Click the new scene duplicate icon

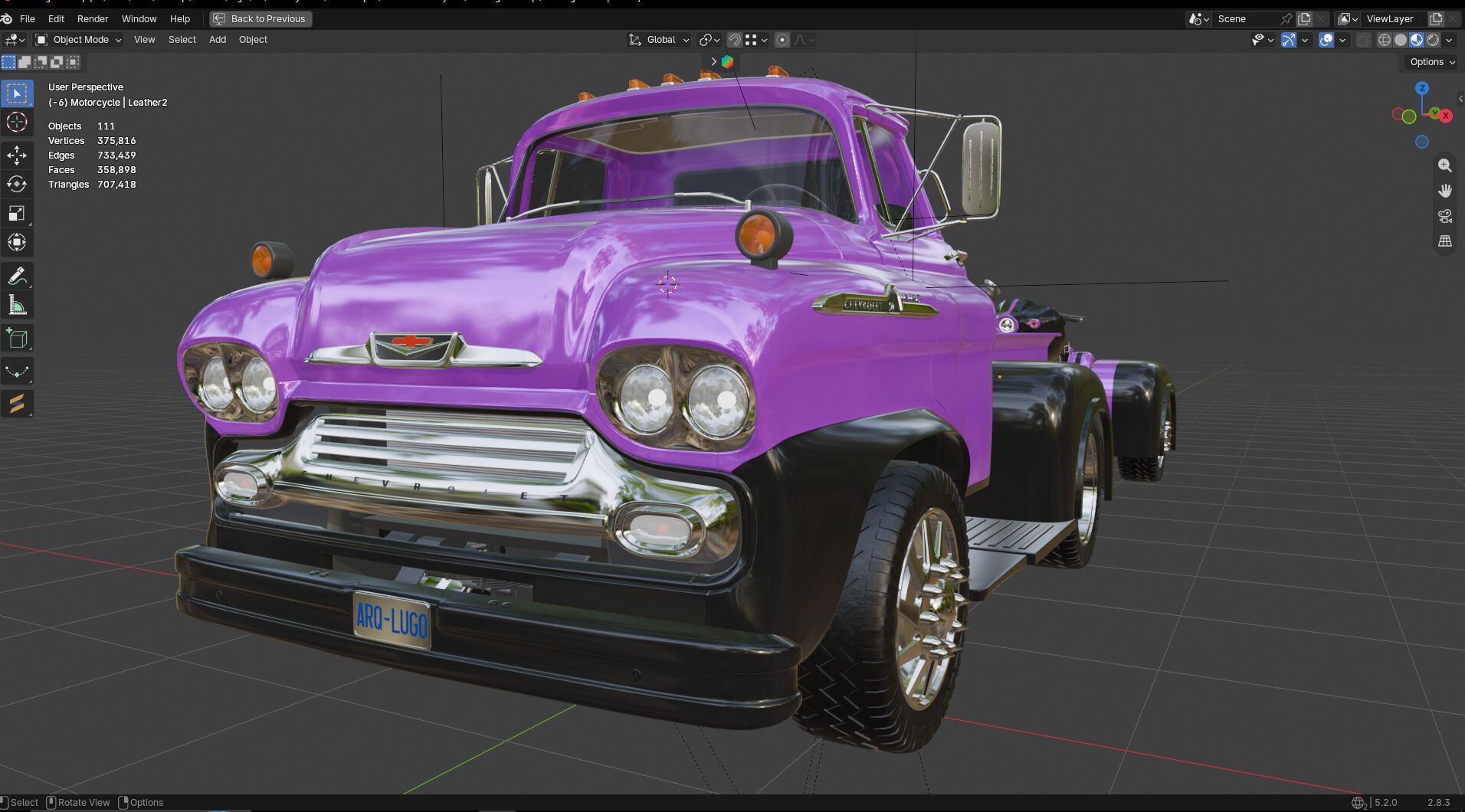(1304, 18)
